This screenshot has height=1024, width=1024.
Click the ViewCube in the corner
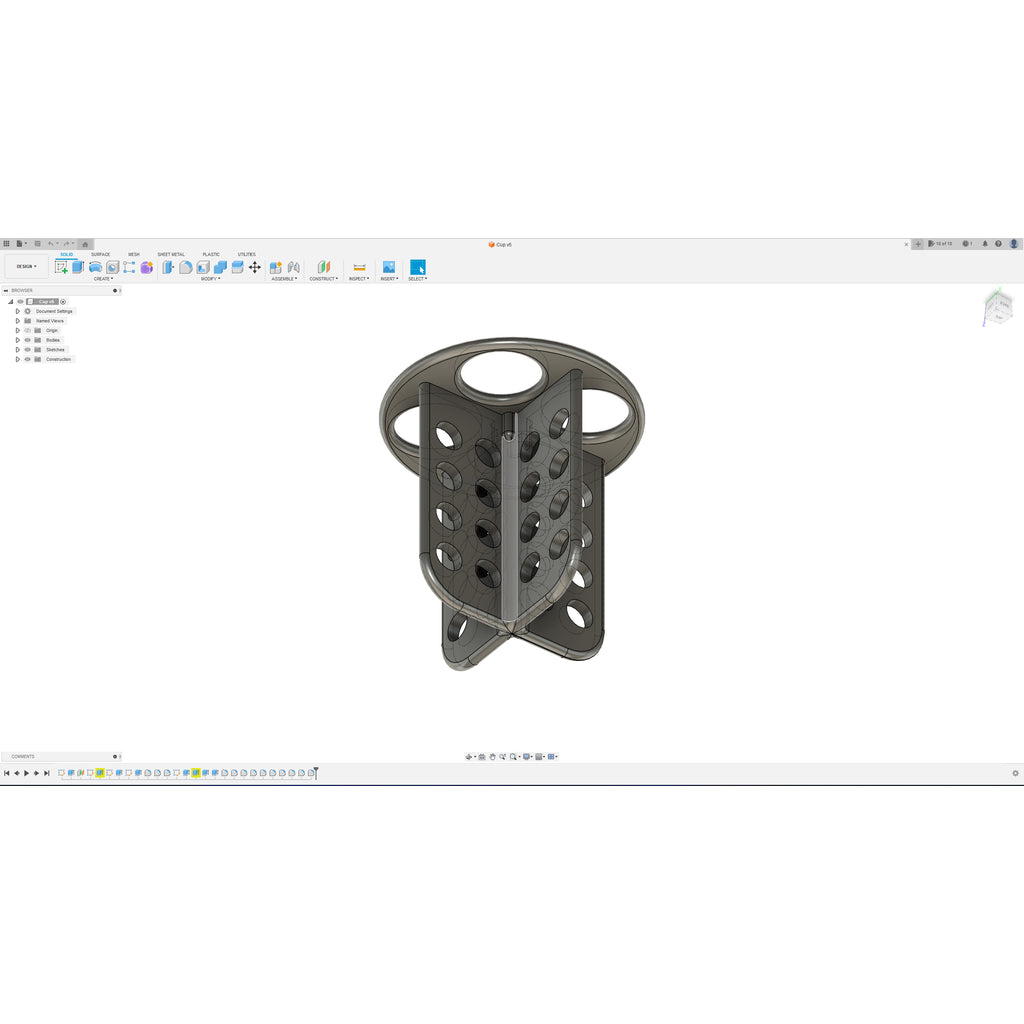[997, 307]
